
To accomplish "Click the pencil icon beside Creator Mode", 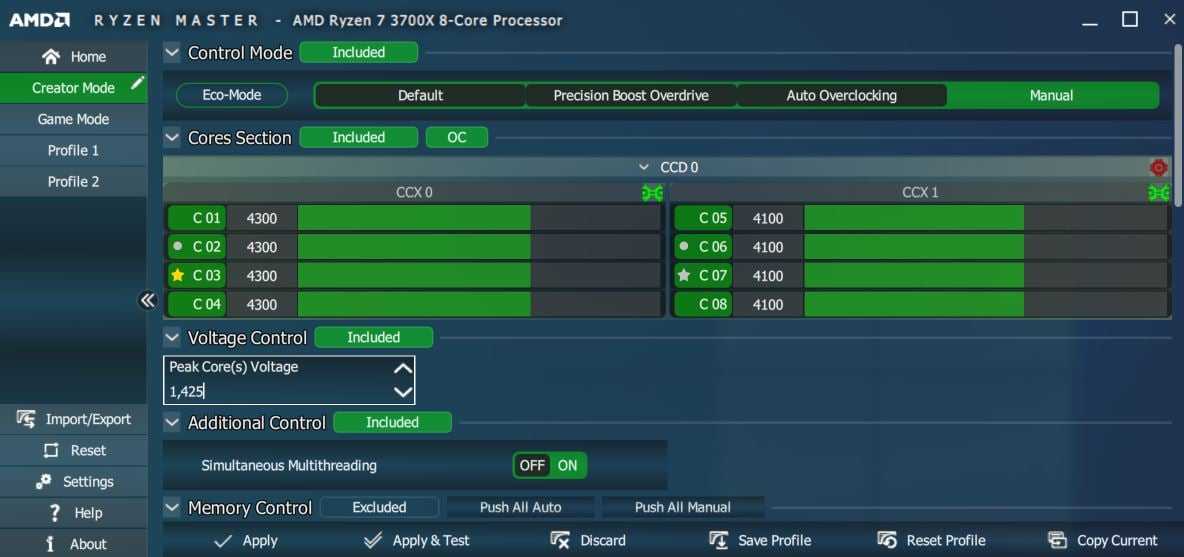I will (x=137, y=84).
